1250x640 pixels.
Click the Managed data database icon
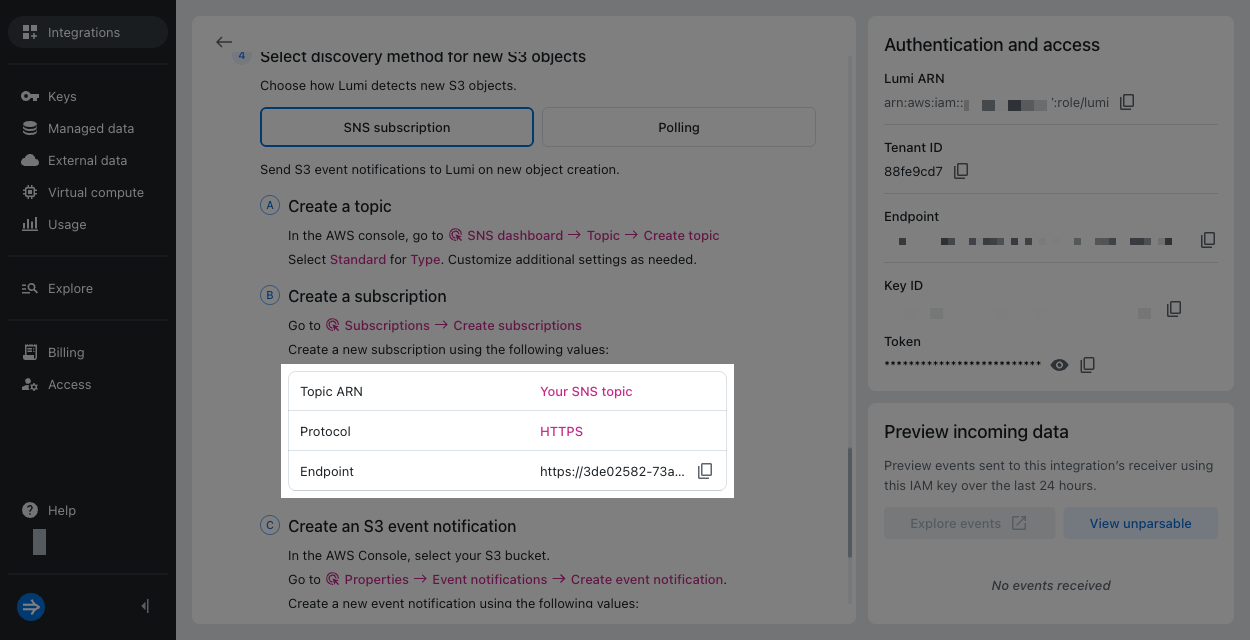pos(30,128)
